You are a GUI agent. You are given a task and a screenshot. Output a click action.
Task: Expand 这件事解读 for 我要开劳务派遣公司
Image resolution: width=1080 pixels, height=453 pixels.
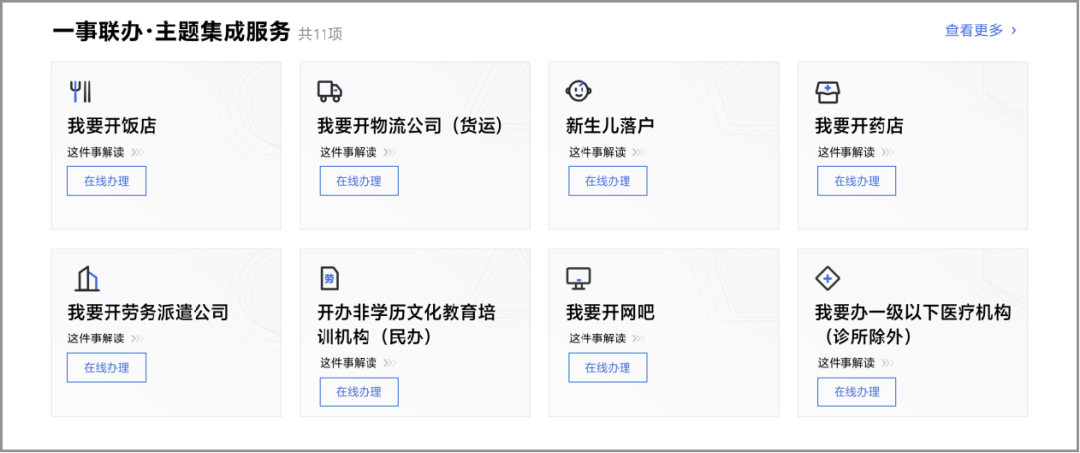tap(106, 338)
